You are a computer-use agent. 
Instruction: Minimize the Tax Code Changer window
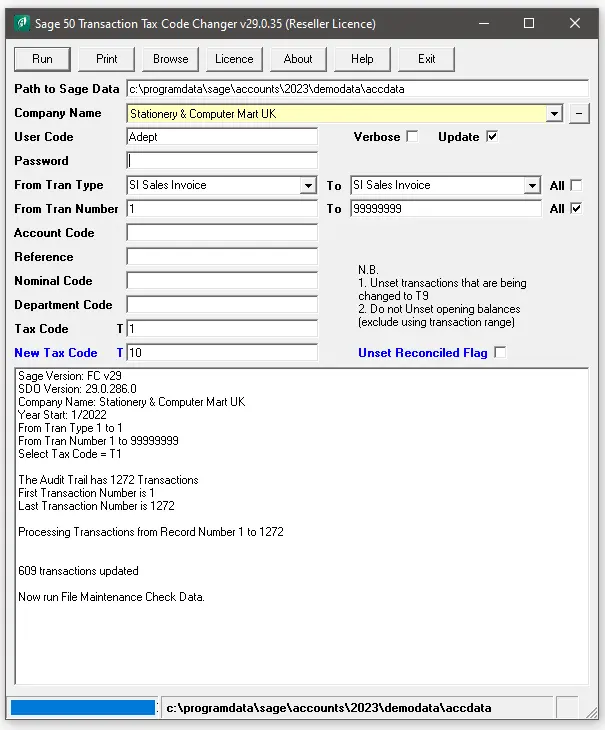[x=484, y=23]
